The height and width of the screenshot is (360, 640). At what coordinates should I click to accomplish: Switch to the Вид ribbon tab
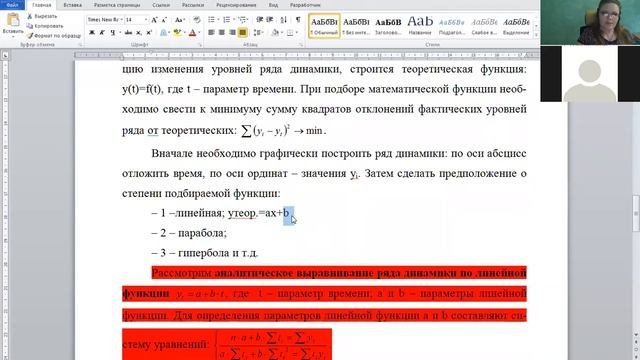click(x=273, y=5)
